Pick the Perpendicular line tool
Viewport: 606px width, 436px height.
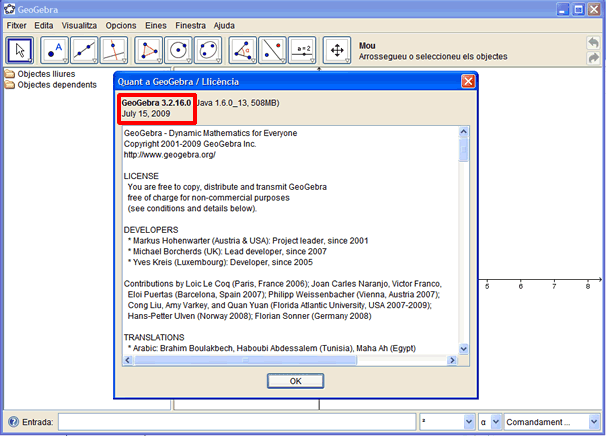[116, 50]
